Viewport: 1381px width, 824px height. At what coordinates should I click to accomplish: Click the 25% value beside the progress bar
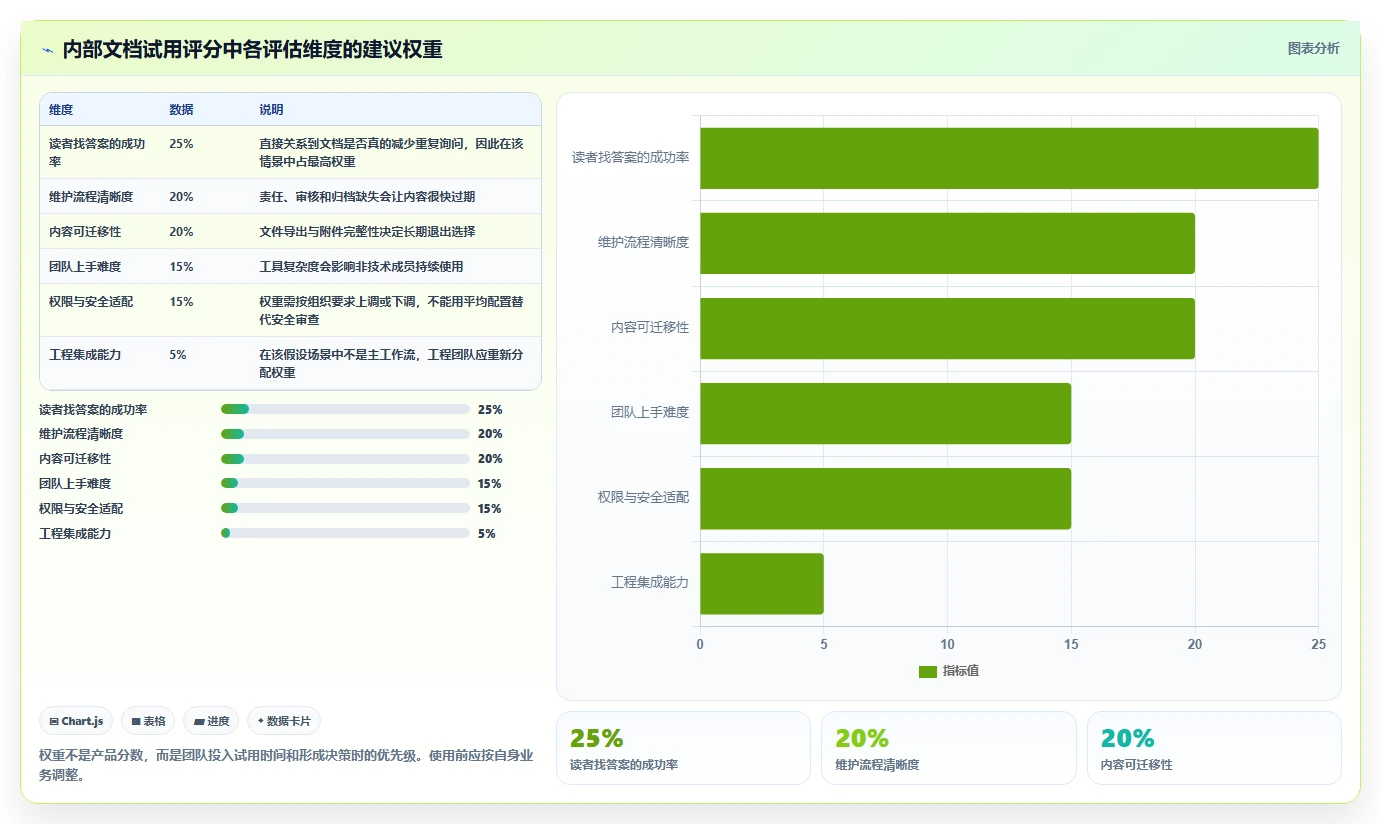[x=490, y=410]
